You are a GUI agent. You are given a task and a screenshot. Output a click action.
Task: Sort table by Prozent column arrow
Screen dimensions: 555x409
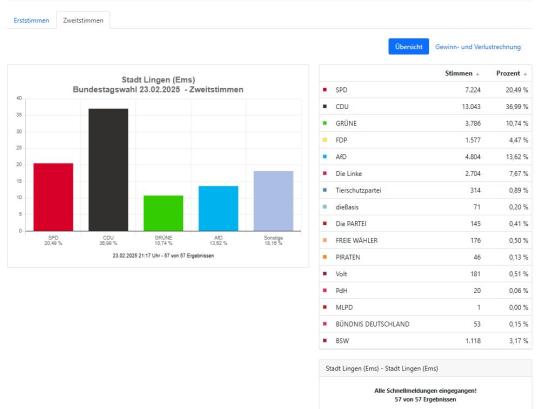pyautogui.click(x=525, y=74)
